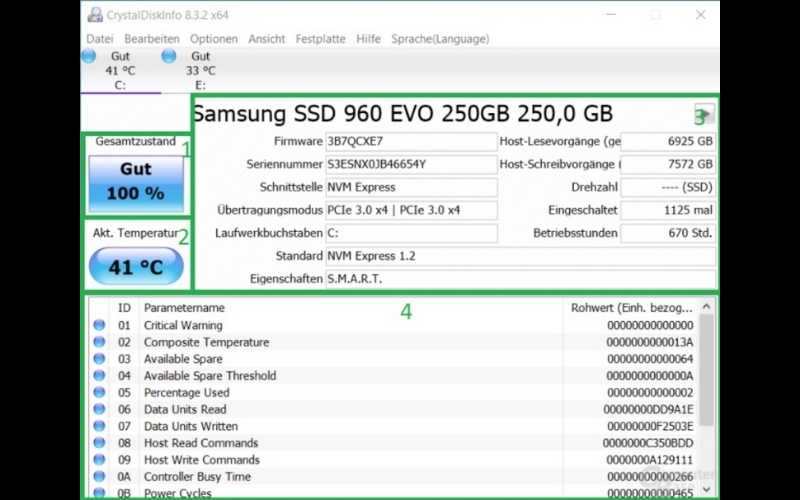Open the Optionen menu
Image resolution: width=800 pixels, height=500 pixels.
point(214,39)
